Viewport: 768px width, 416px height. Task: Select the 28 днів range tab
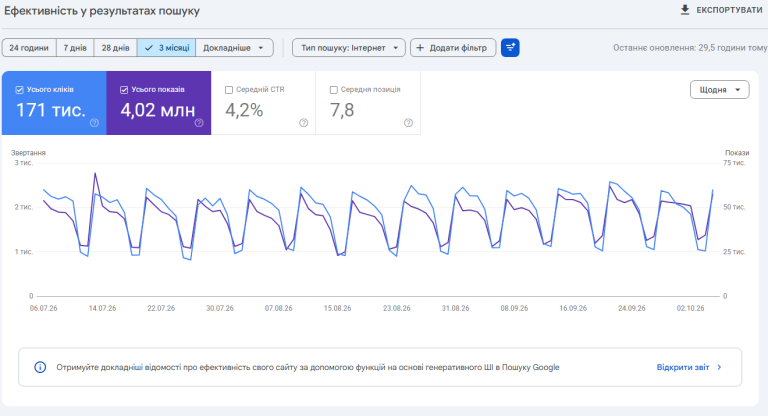pos(116,48)
